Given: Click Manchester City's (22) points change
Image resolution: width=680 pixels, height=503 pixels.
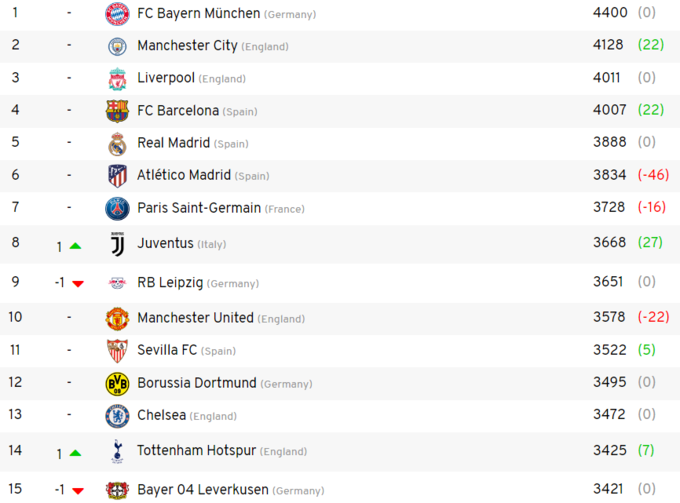Looking at the screenshot, I should tap(651, 45).
